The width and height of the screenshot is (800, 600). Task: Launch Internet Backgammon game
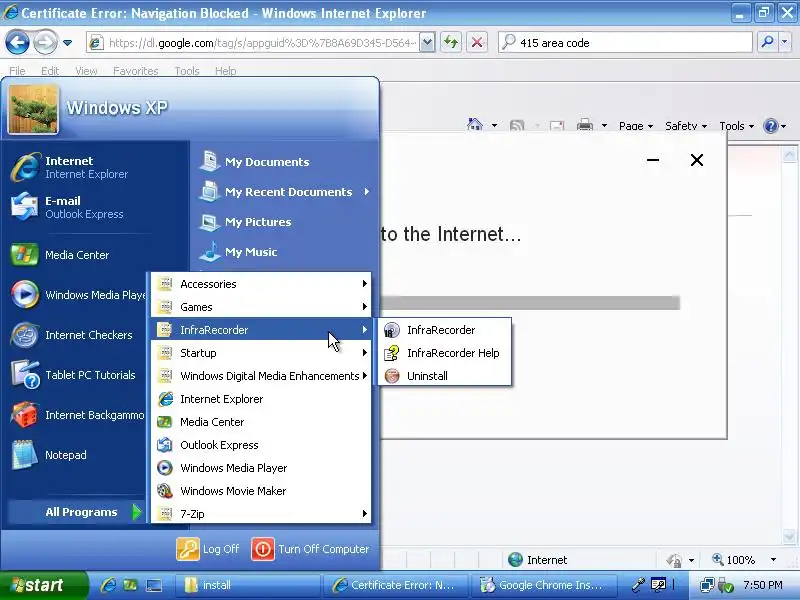[x=77, y=415]
